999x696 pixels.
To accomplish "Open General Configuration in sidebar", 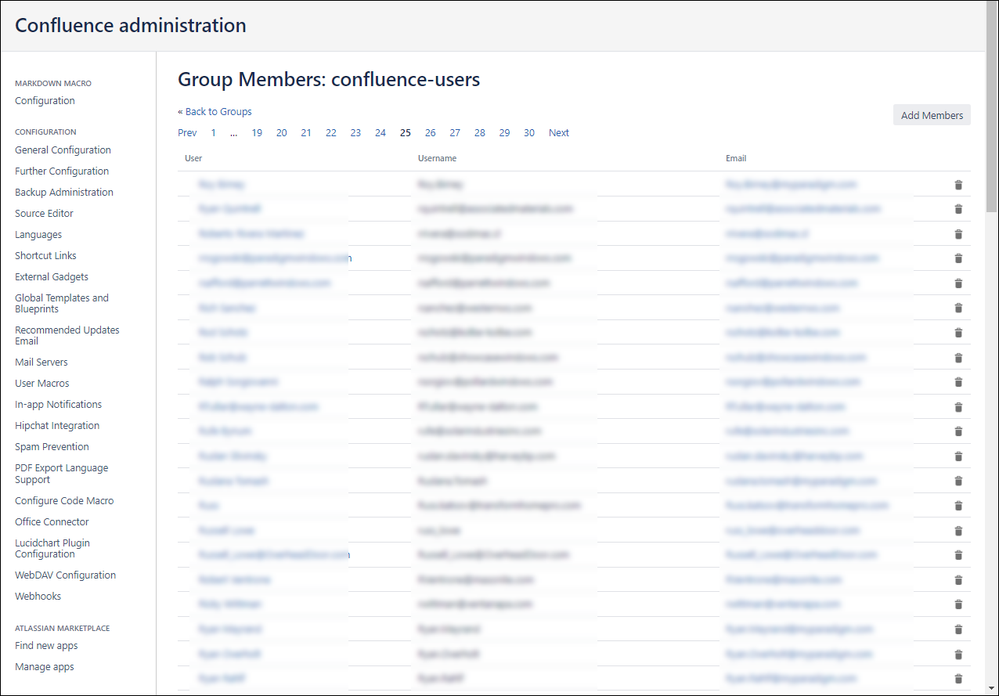I will (63, 150).
